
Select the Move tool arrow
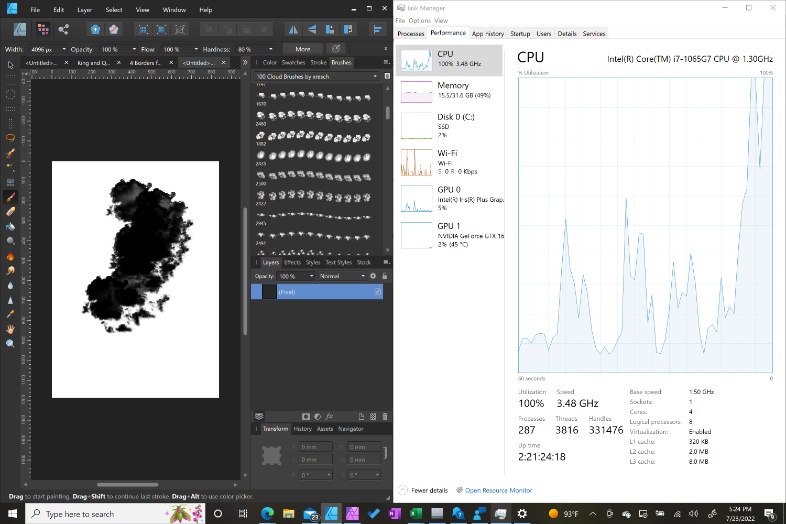pos(10,65)
